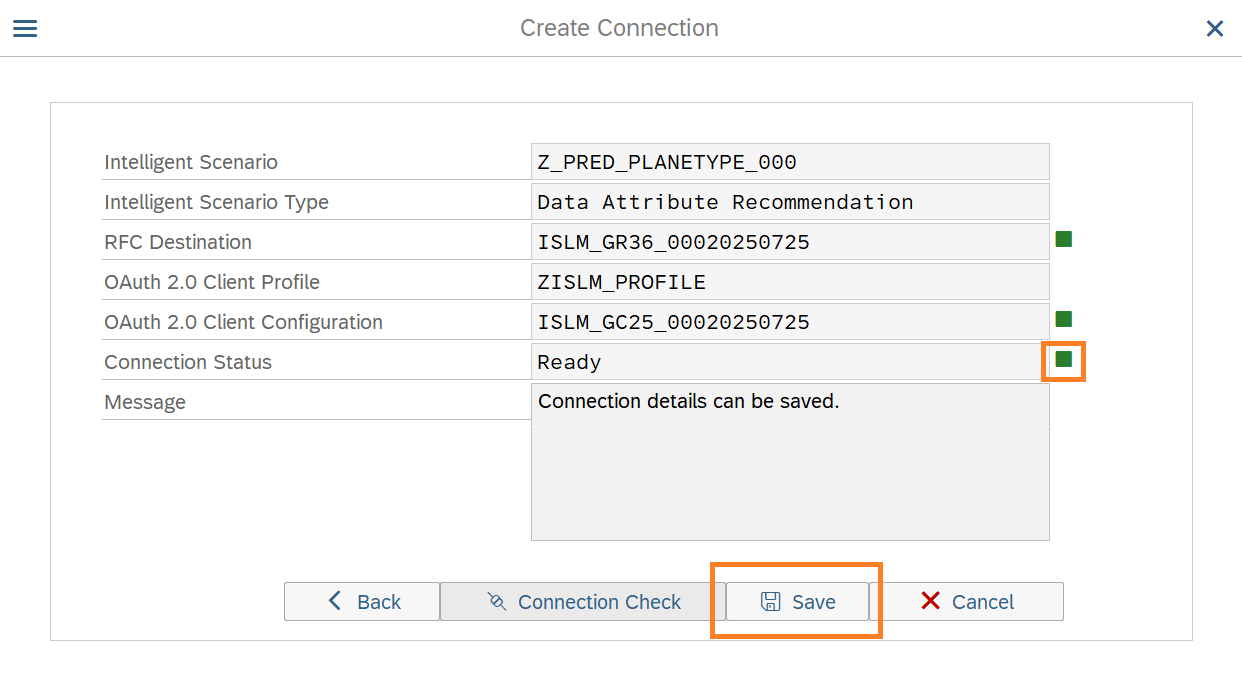
Task: Select the Data Attribute Recommendation field
Action: coord(789,202)
